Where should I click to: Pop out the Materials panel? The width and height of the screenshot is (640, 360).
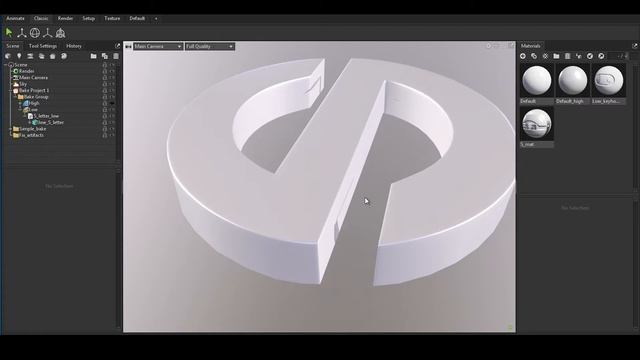[x=635, y=46]
